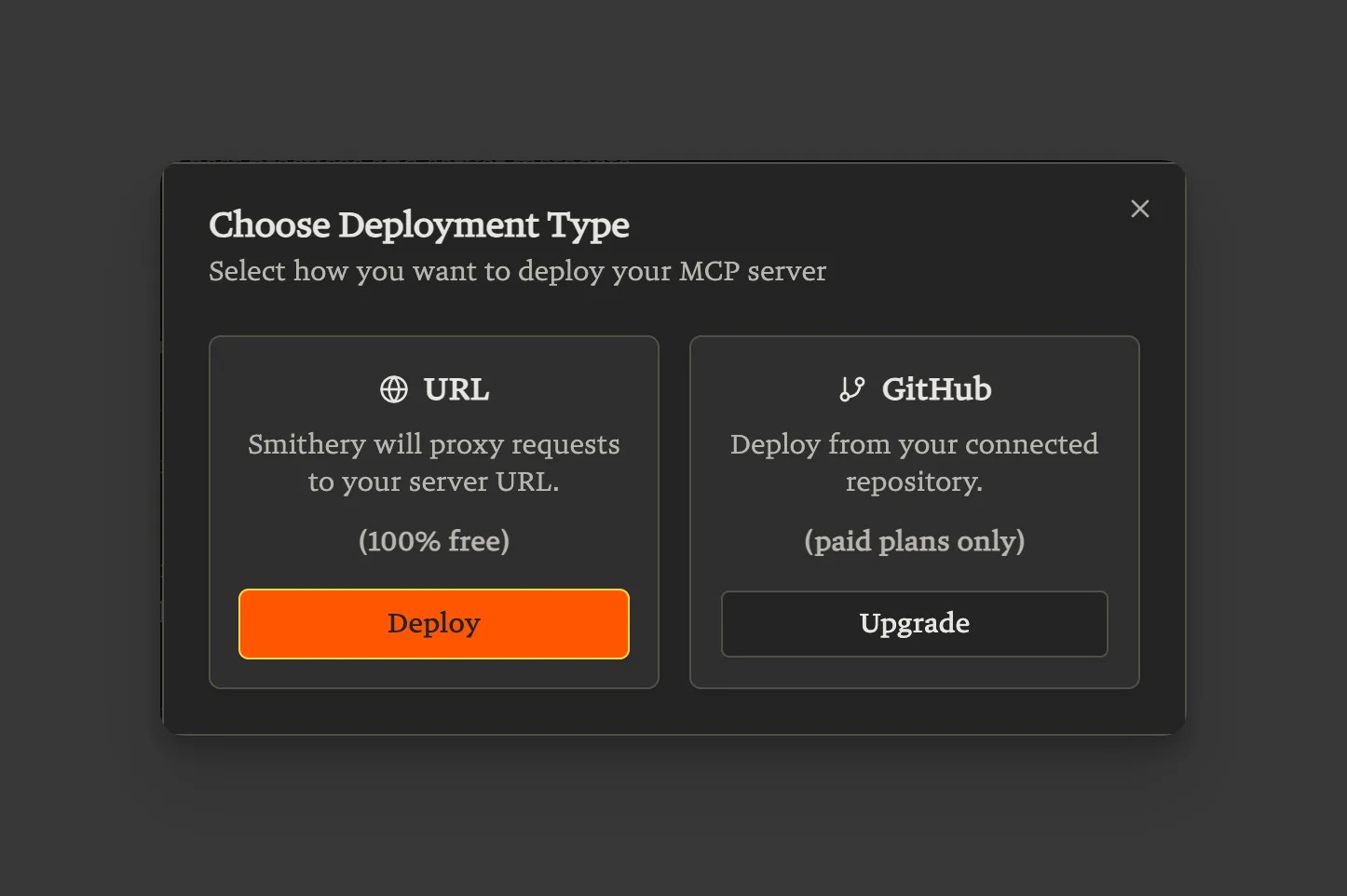Click the git branch icon beside GitHub
This screenshot has height=896, width=1347.
pos(851,389)
